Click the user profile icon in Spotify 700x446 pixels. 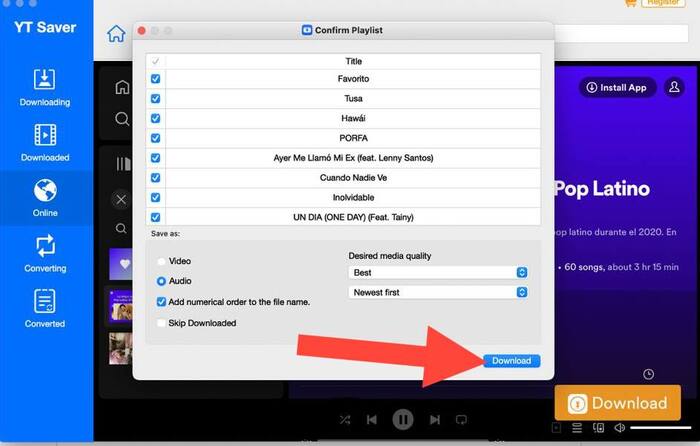pos(674,87)
